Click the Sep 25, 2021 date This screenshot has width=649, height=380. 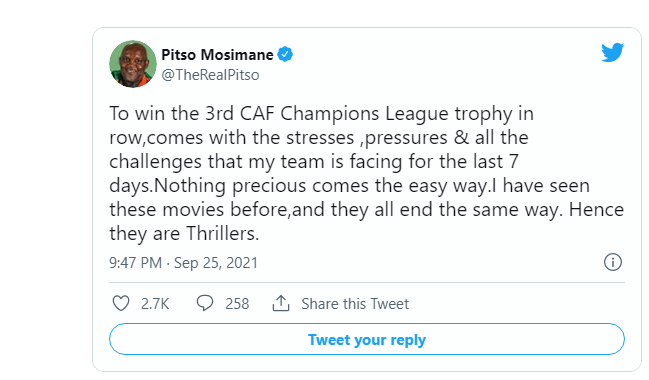(x=216, y=263)
